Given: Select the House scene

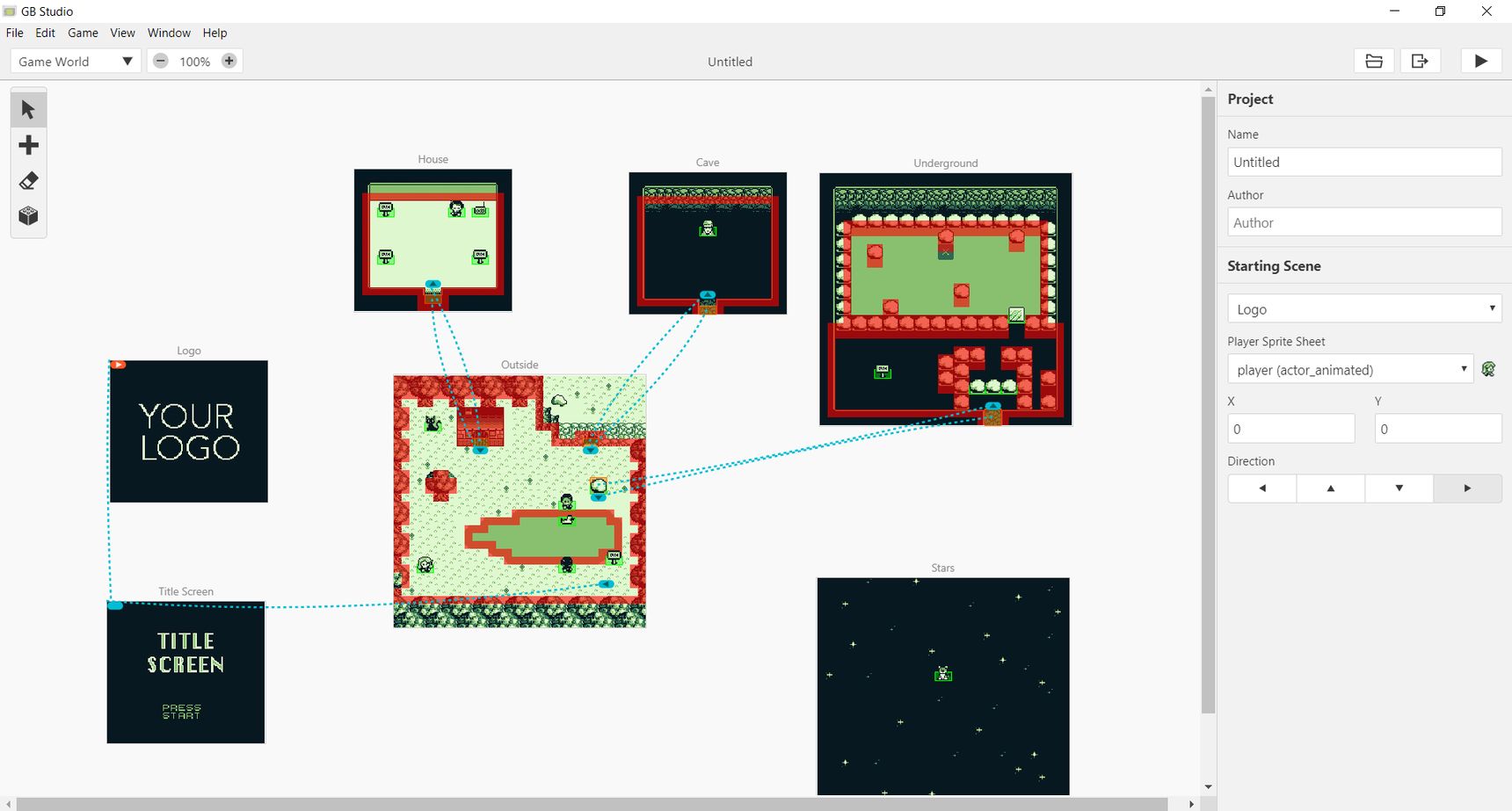Looking at the screenshot, I should [x=433, y=240].
